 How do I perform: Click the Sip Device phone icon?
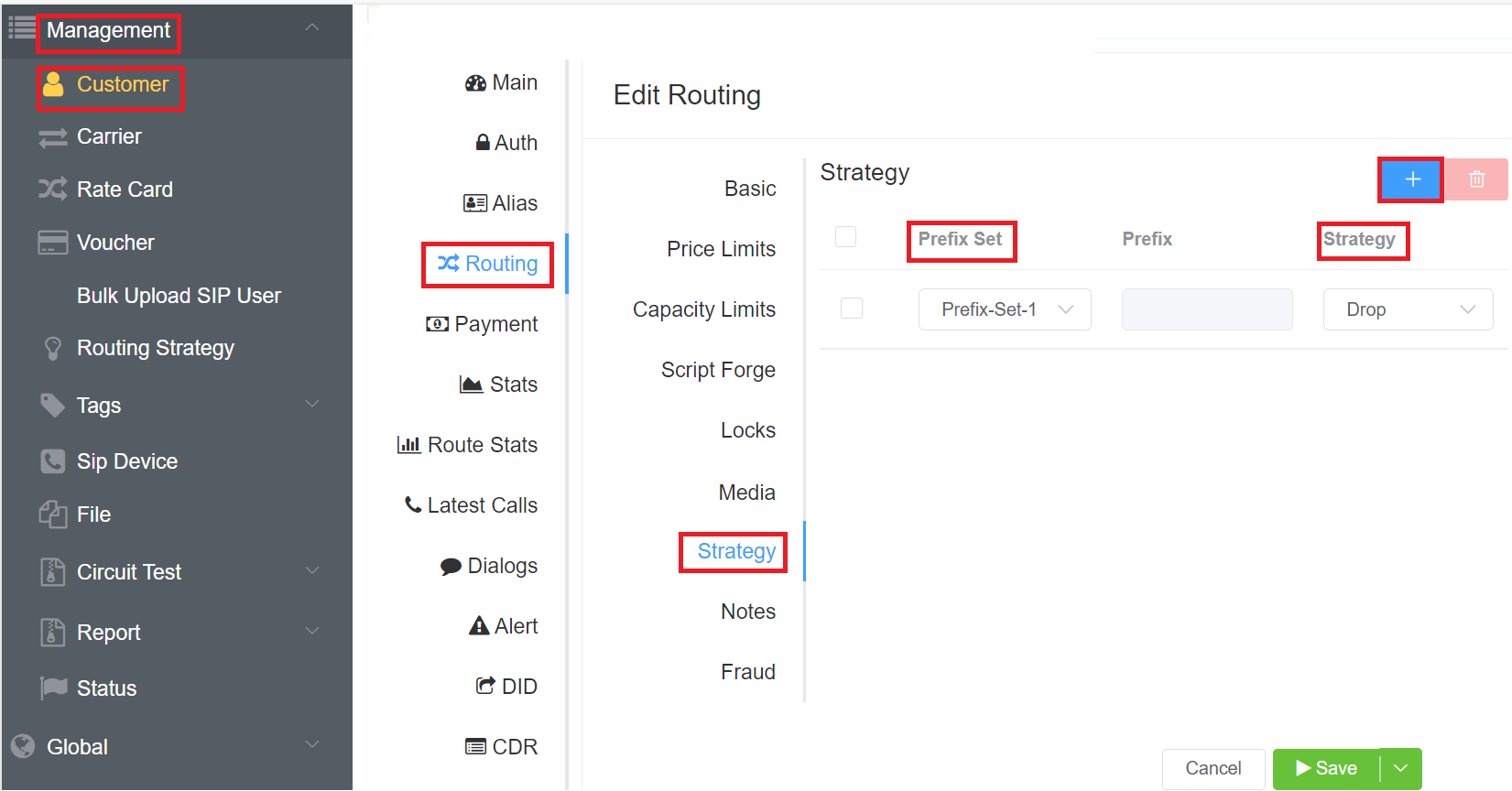(x=52, y=461)
